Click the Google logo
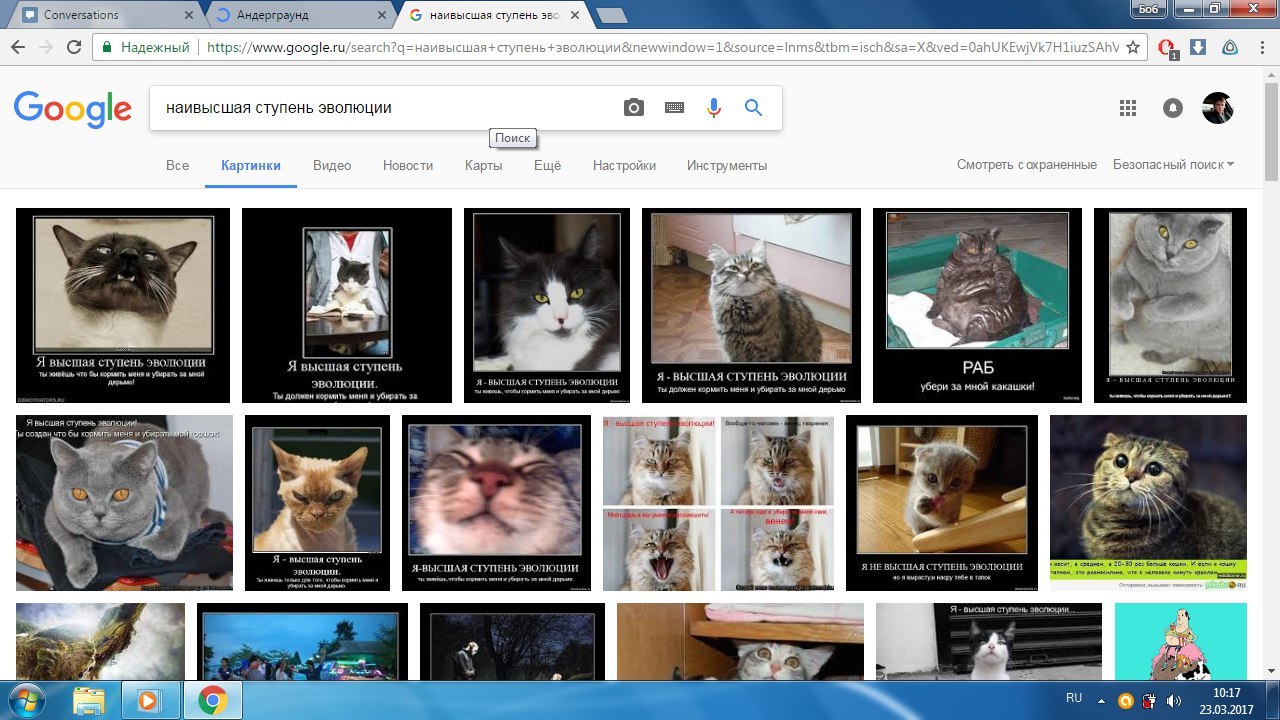Viewport: 1280px width, 720px height. point(73,109)
